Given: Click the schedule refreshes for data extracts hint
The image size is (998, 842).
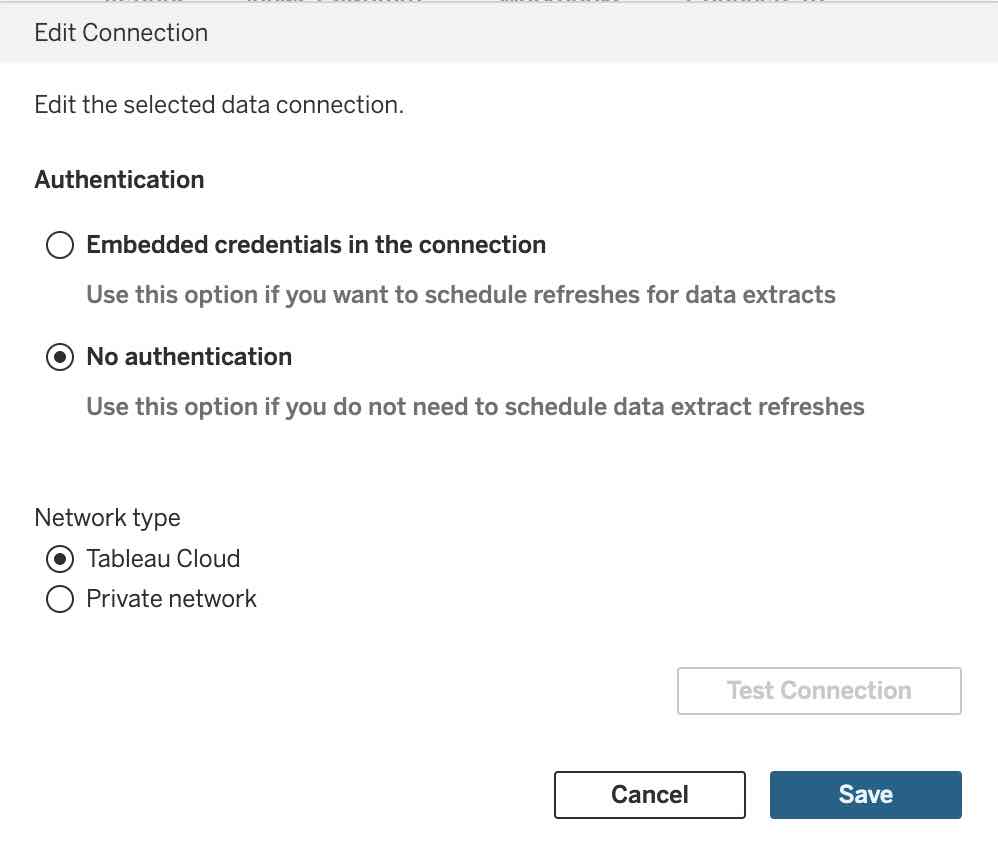Looking at the screenshot, I should click(461, 295).
